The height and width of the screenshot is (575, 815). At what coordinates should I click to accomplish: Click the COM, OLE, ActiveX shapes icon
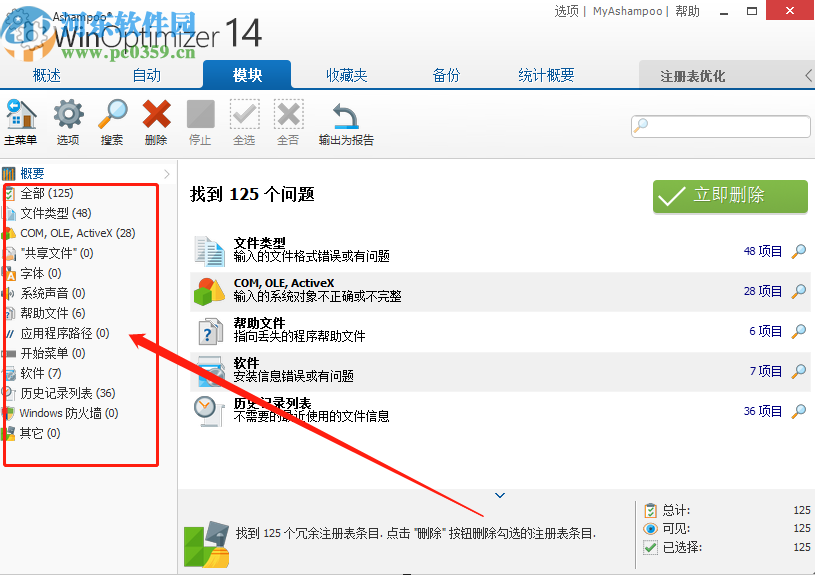click(209, 291)
